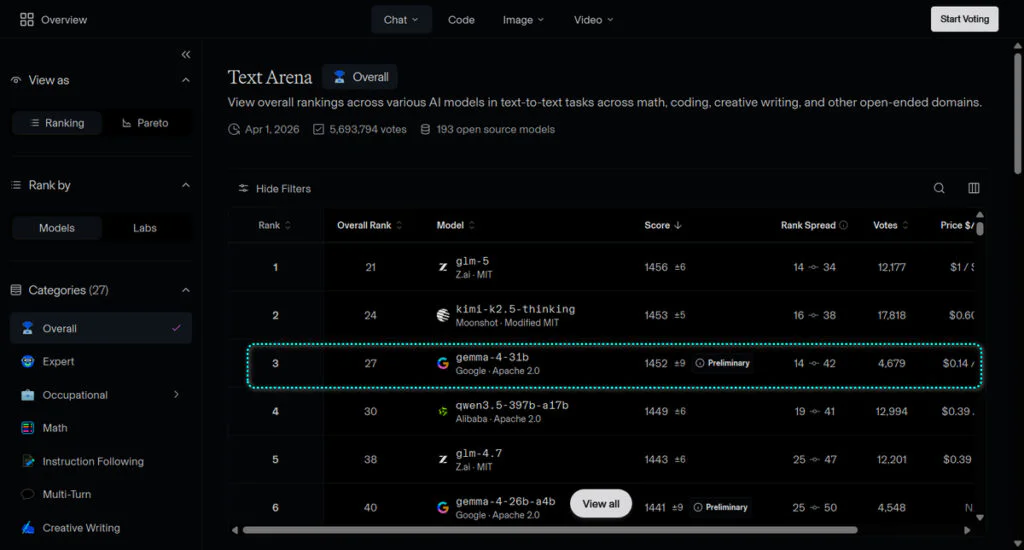The image size is (1024, 550).
Task: Open the Chat dropdown menu
Action: [402, 19]
